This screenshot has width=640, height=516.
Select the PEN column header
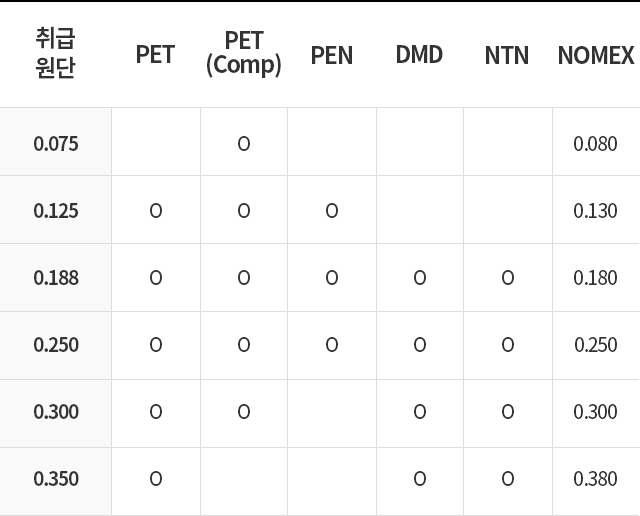pyautogui.click(x=331, y=55)
